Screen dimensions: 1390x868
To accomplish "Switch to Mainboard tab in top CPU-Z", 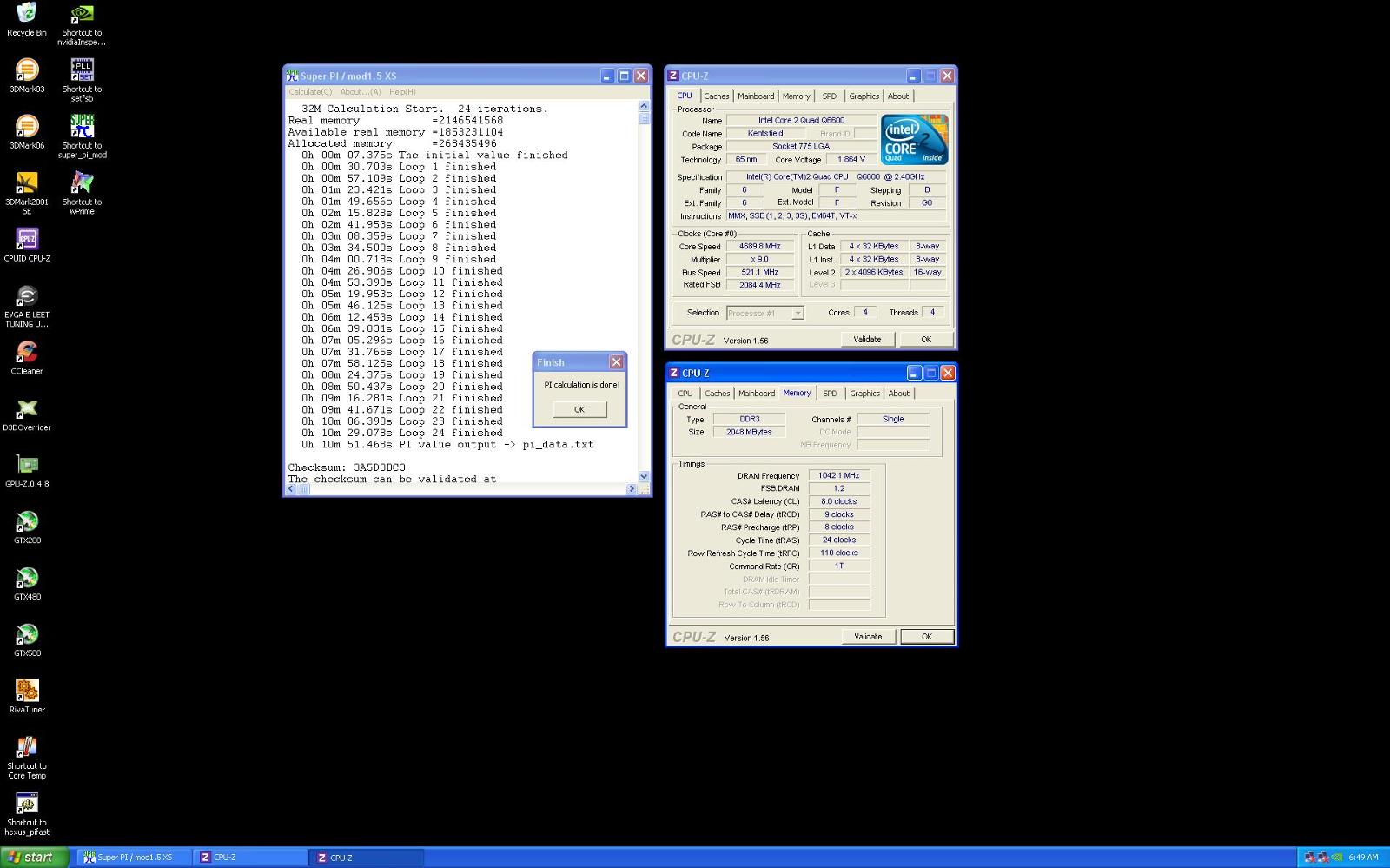I will tap(756, 96).
